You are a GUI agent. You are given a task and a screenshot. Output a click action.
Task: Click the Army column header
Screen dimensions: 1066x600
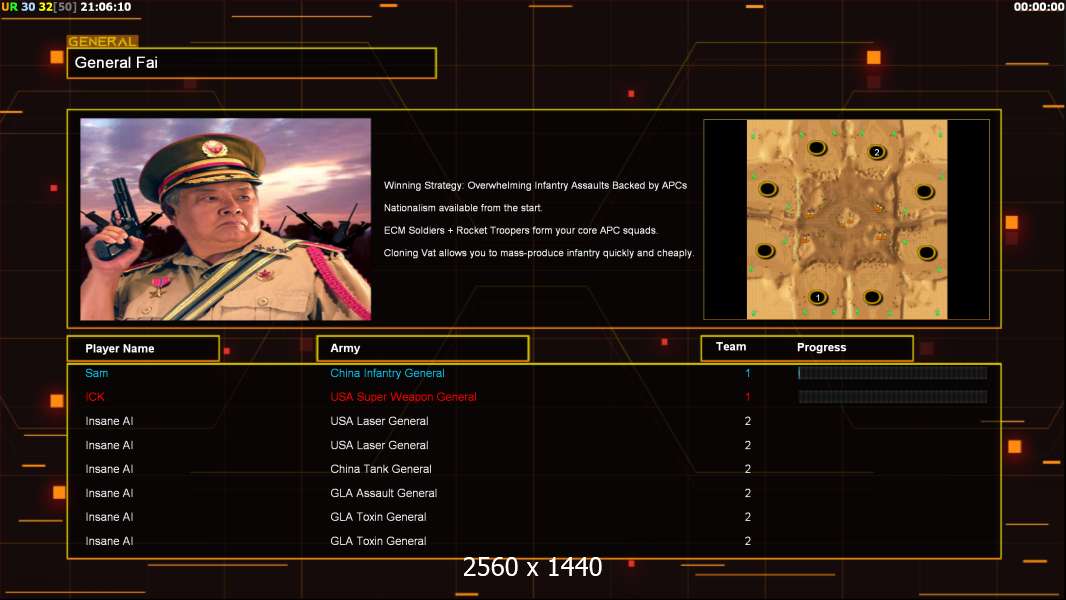click(422, 348)
